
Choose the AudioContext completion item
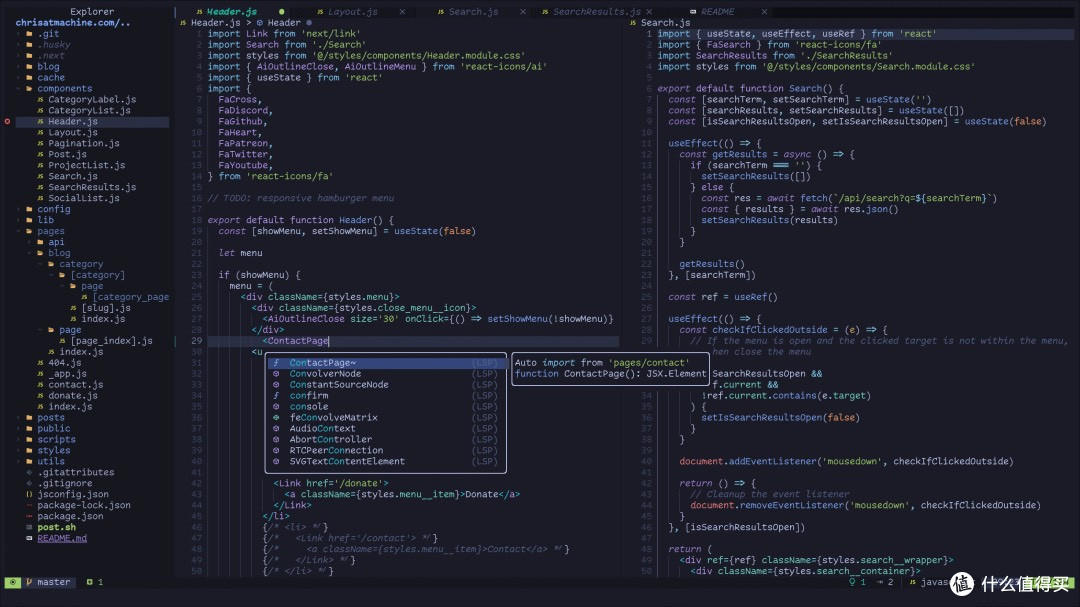pos(386,429)
